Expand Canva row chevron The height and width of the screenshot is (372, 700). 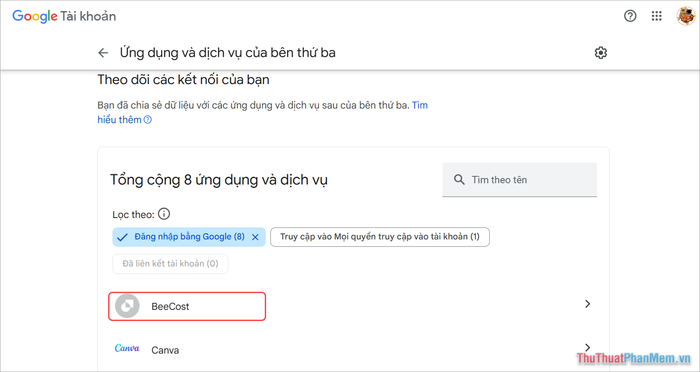tap(588, 347)
